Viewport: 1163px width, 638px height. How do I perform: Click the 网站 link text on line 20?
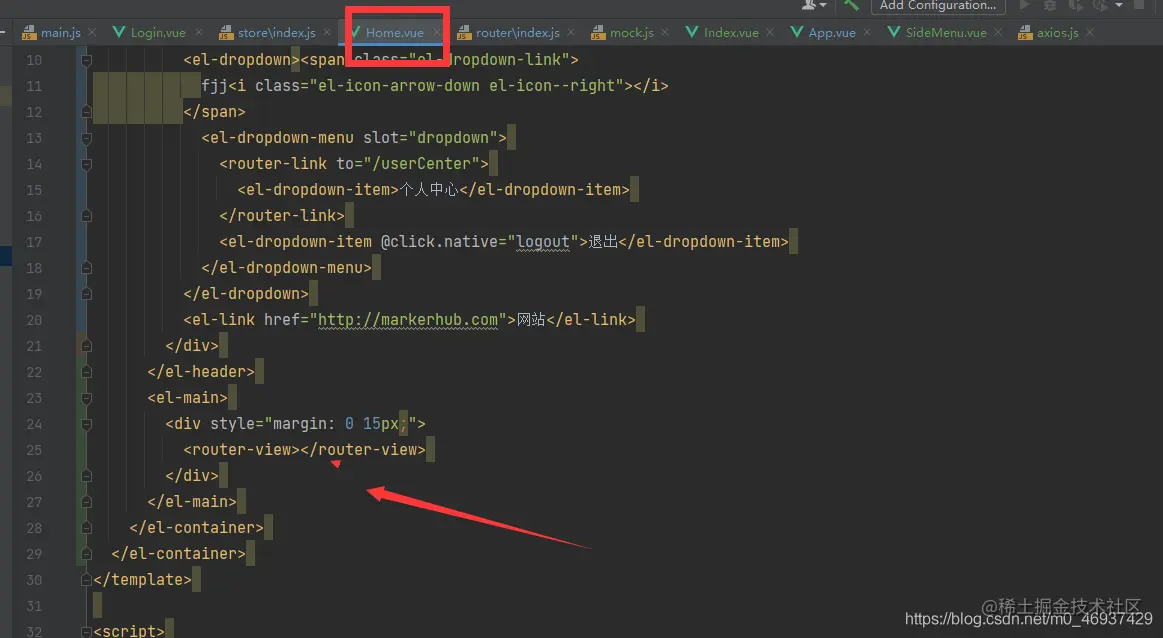pos(531,320)
